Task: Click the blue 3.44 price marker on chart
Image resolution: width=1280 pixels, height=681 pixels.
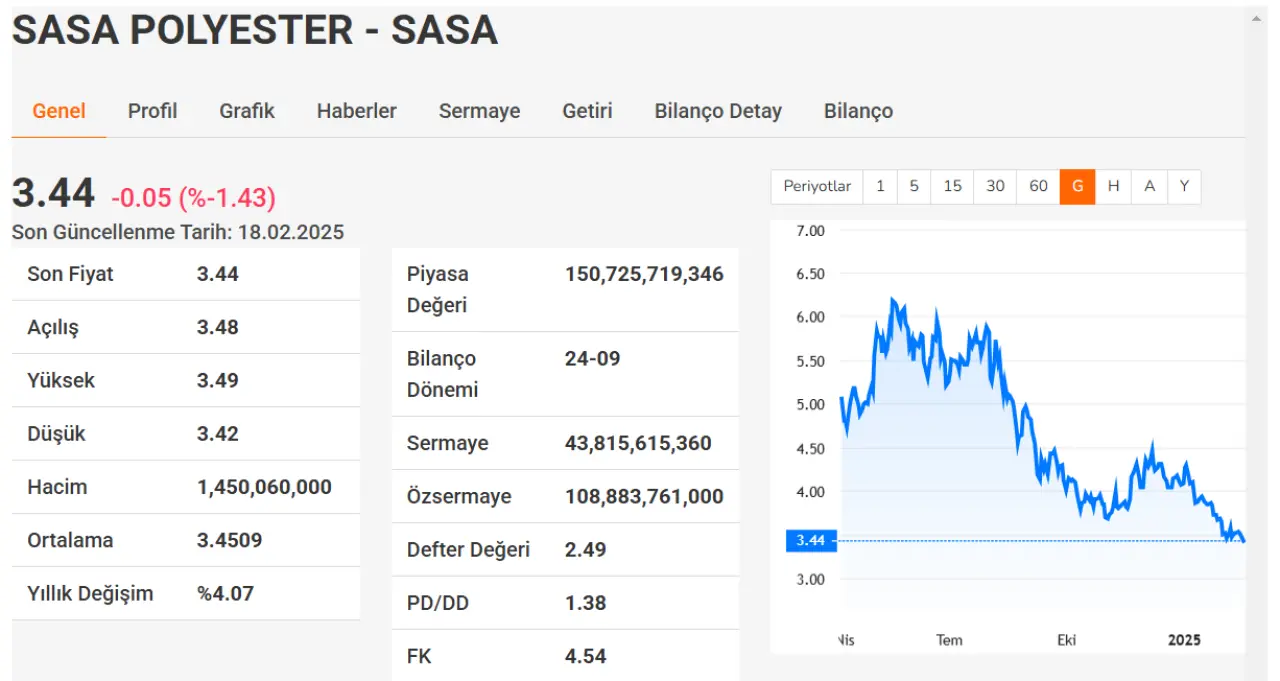Action: pyautogui.click(x=810, y=541)
